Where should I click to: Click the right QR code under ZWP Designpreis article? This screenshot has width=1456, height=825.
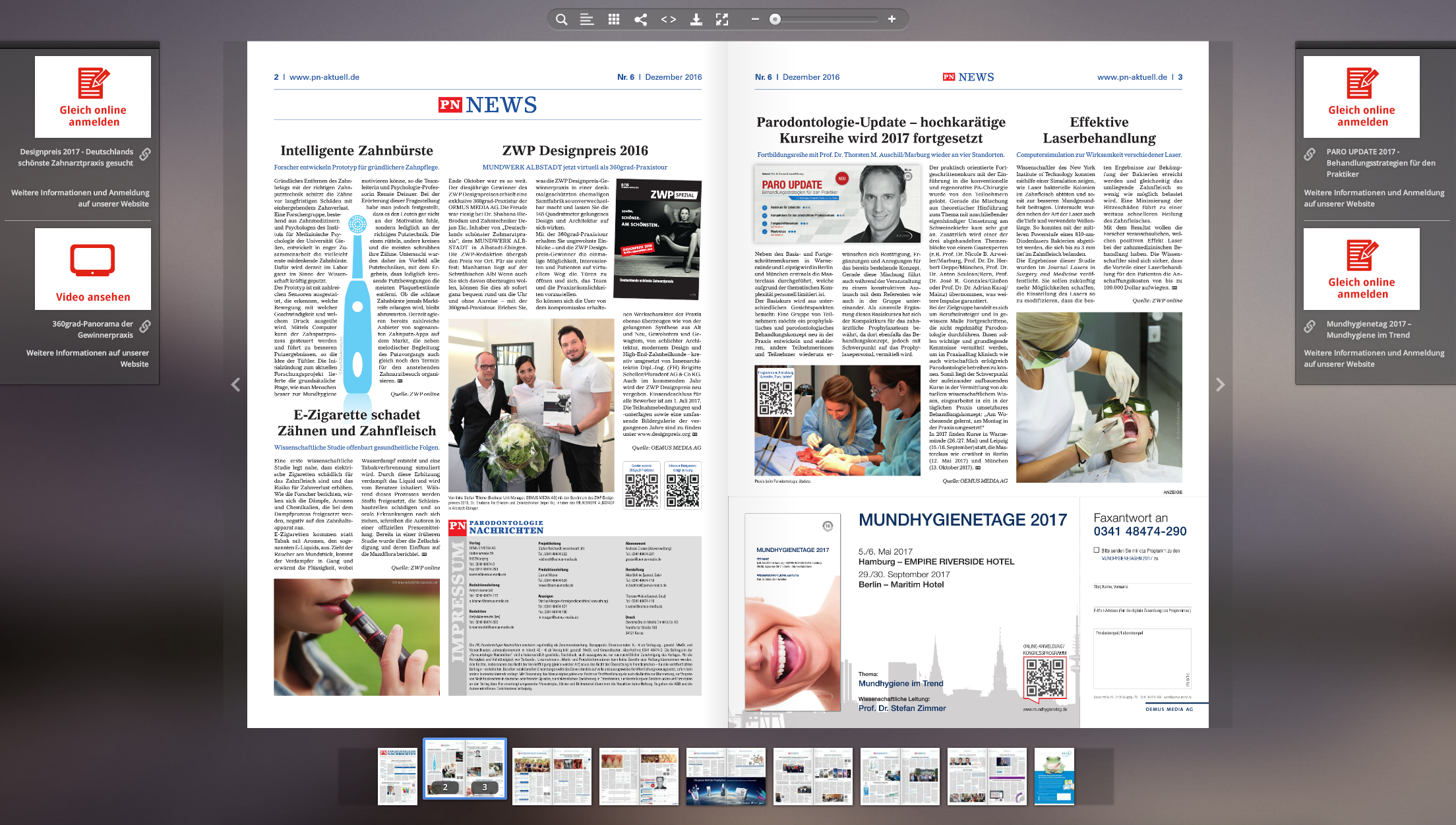point(682,491)
